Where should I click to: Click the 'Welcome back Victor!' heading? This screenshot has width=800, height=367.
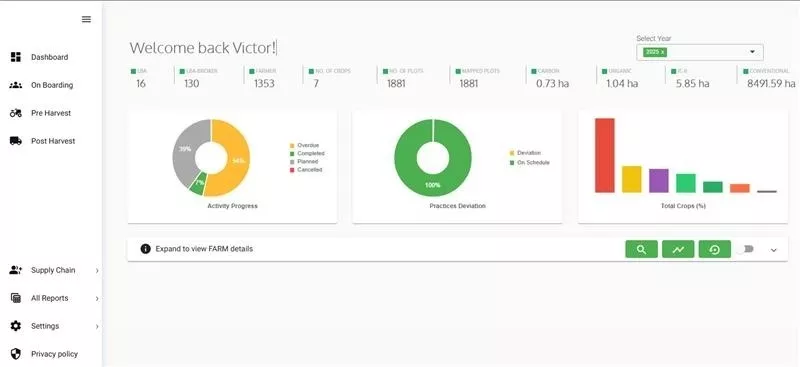203,48
